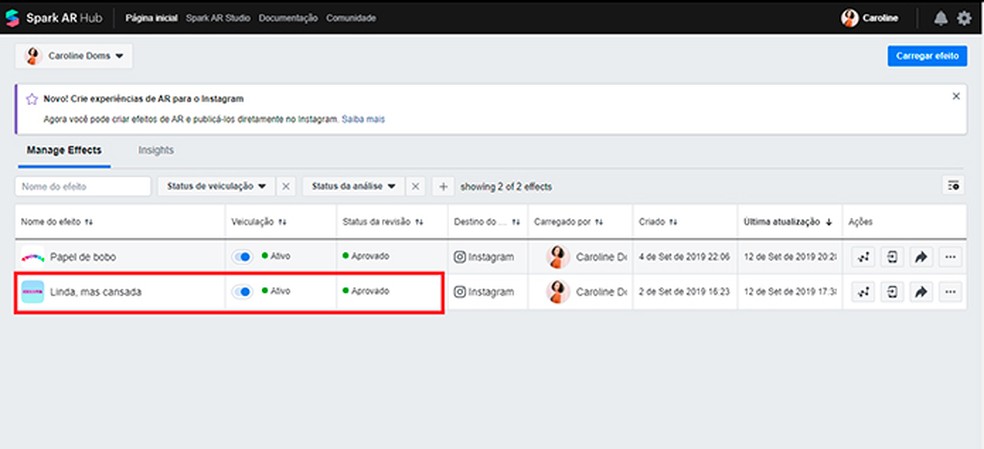This screenshot has width=984, height=449.
Task: Click the Carregar efeito button
Action: 927,56
